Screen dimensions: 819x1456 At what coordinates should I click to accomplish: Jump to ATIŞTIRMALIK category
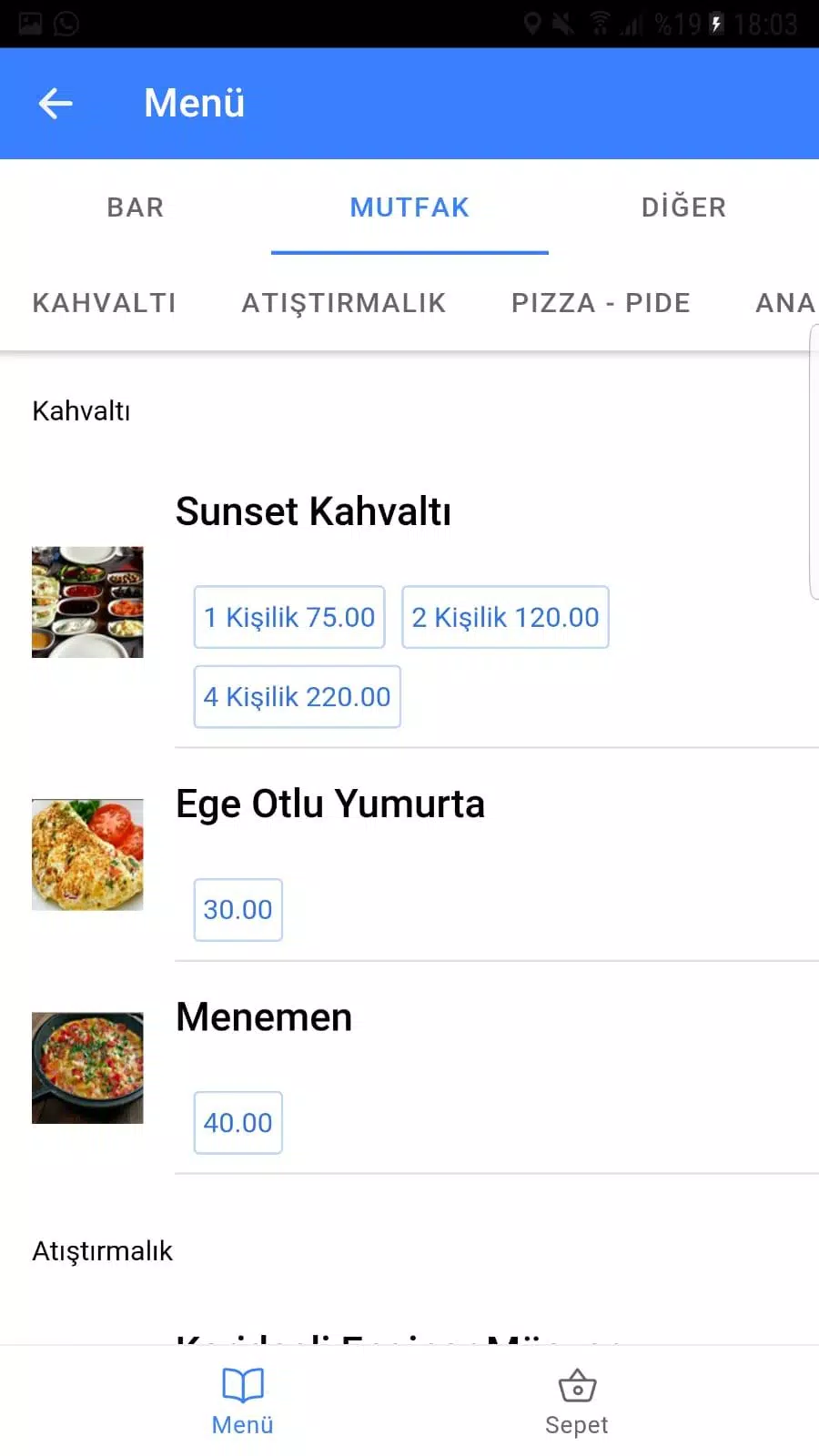tap(344, 303)
